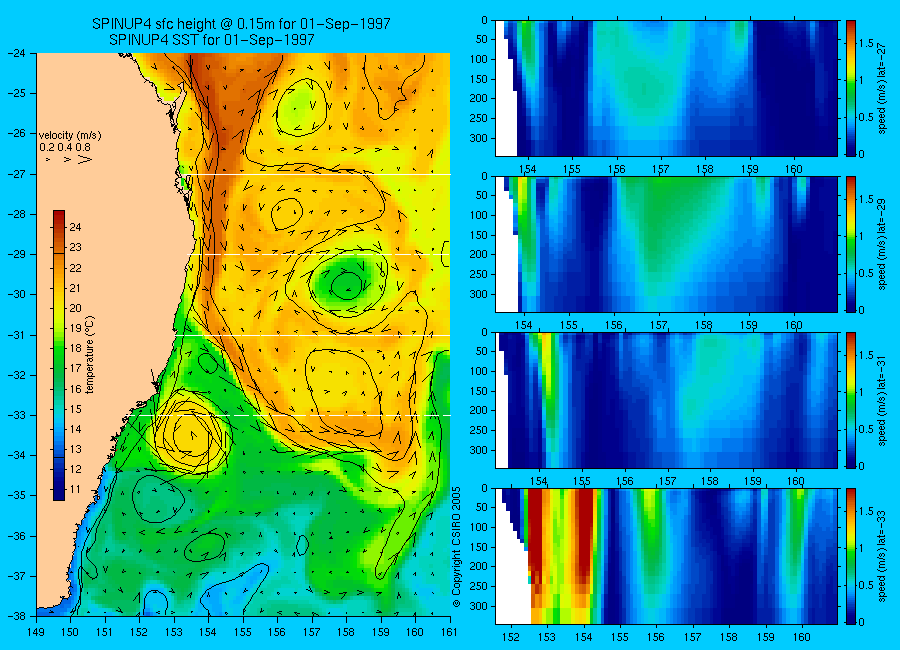Click the subtitle "SPINUP4 SST for 01-Sep-1997"
The image size is (900, 650).
(212, 40)
